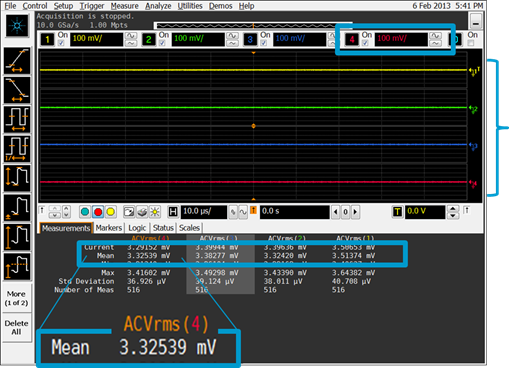The width and height of the screenshot is (509, 368).
Task: Switch to the Status tab
Action: click(163, 228)
